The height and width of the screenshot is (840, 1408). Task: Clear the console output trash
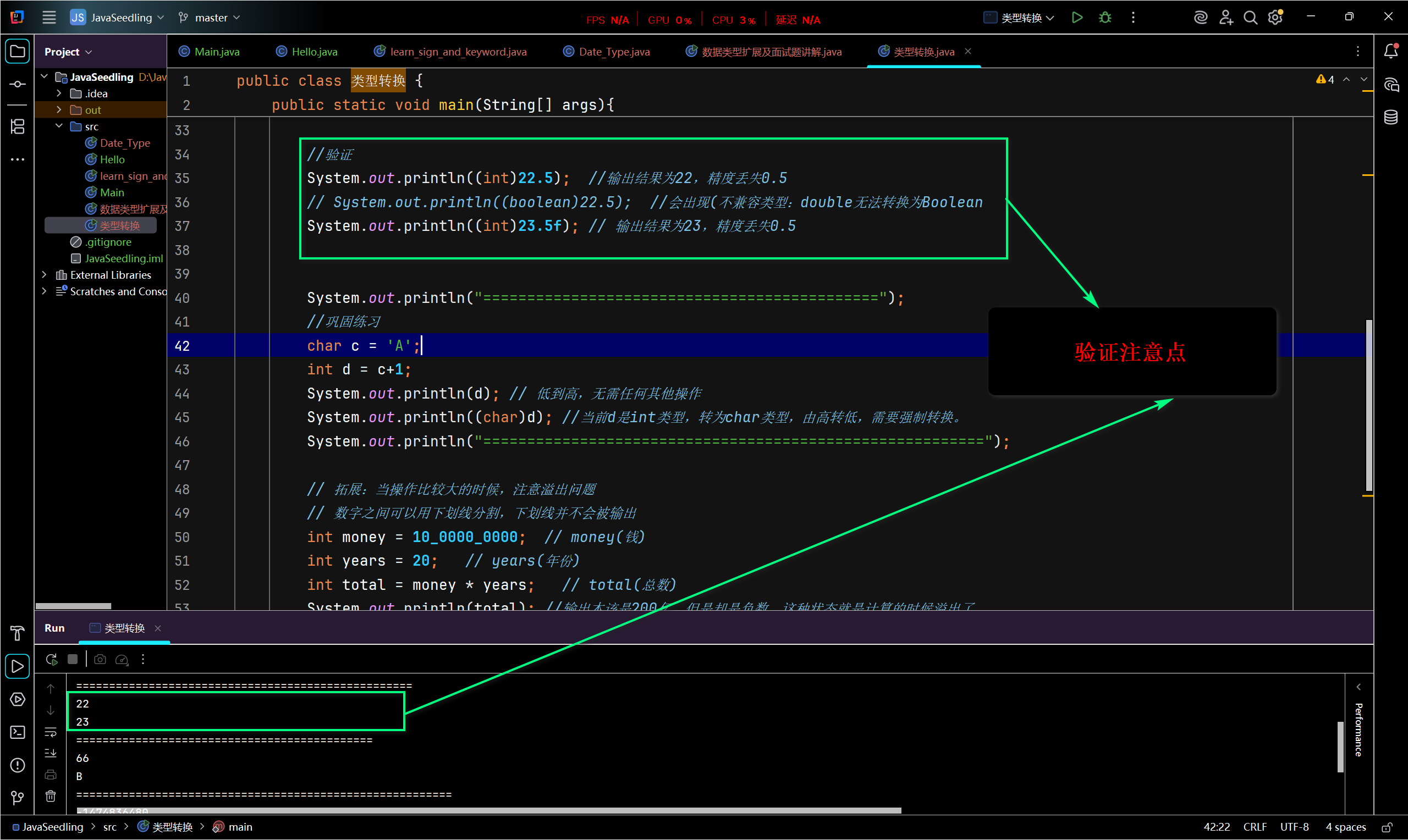[51, 797]
